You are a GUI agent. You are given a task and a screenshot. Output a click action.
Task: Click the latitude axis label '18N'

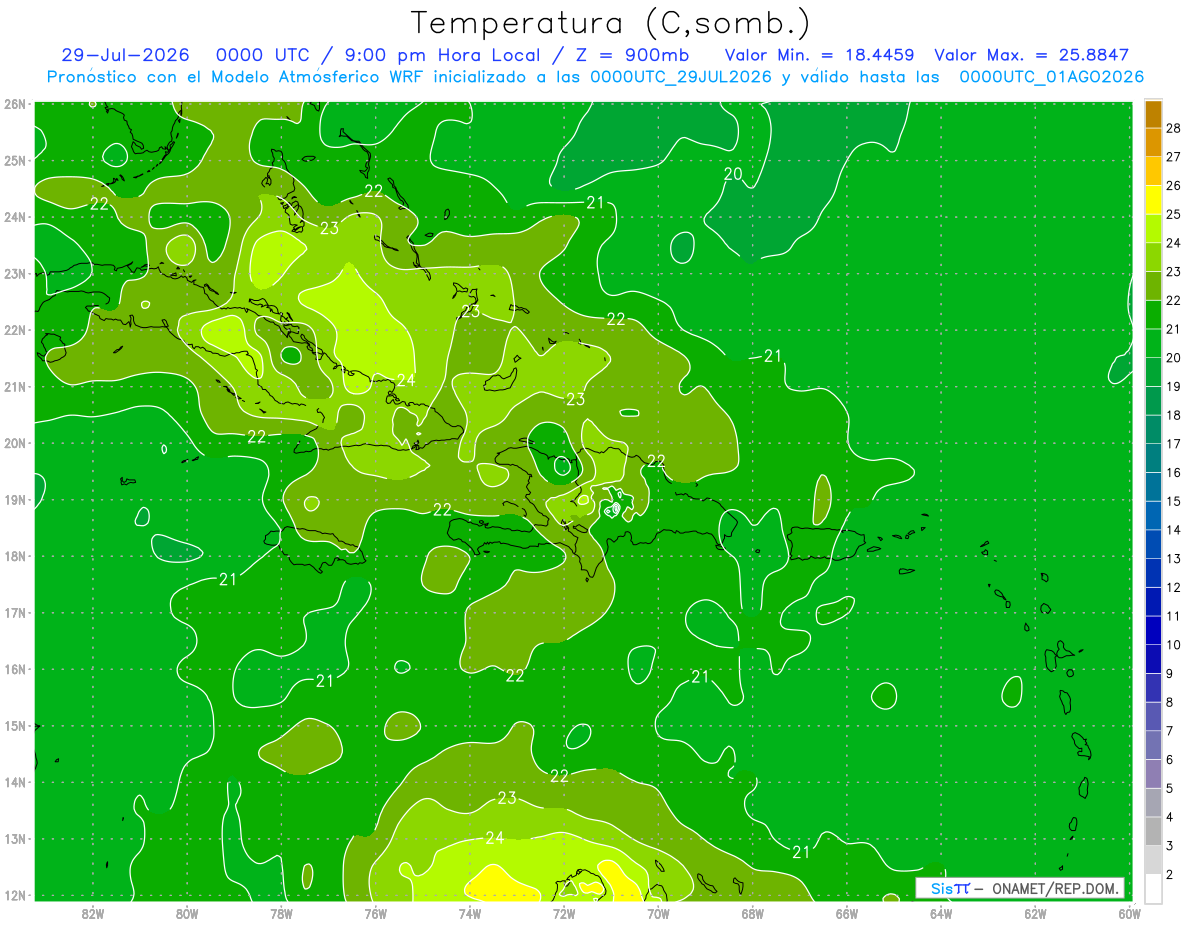pos(15,556)
